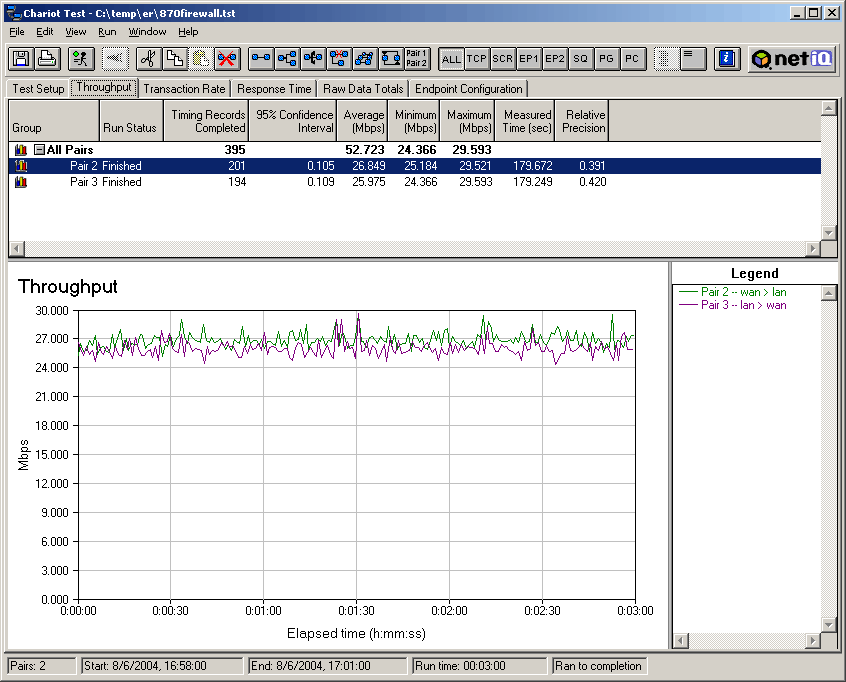
Task: Click the Cut scissors icon
Action: [148, 59]
